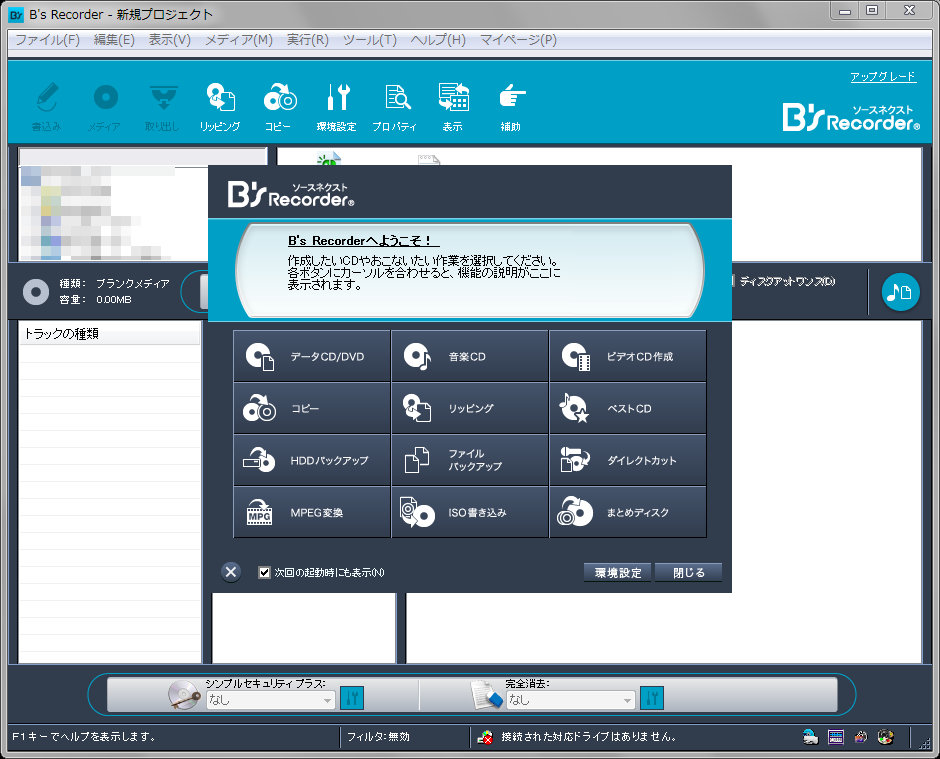
Task: Follow the アップグレード link
Action: 882,77
